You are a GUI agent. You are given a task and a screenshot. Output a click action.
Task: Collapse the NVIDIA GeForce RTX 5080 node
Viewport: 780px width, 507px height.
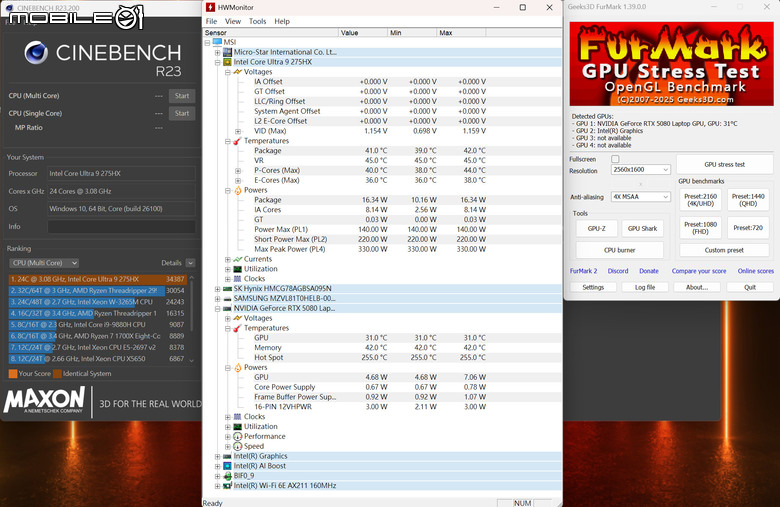pos(217,308)
